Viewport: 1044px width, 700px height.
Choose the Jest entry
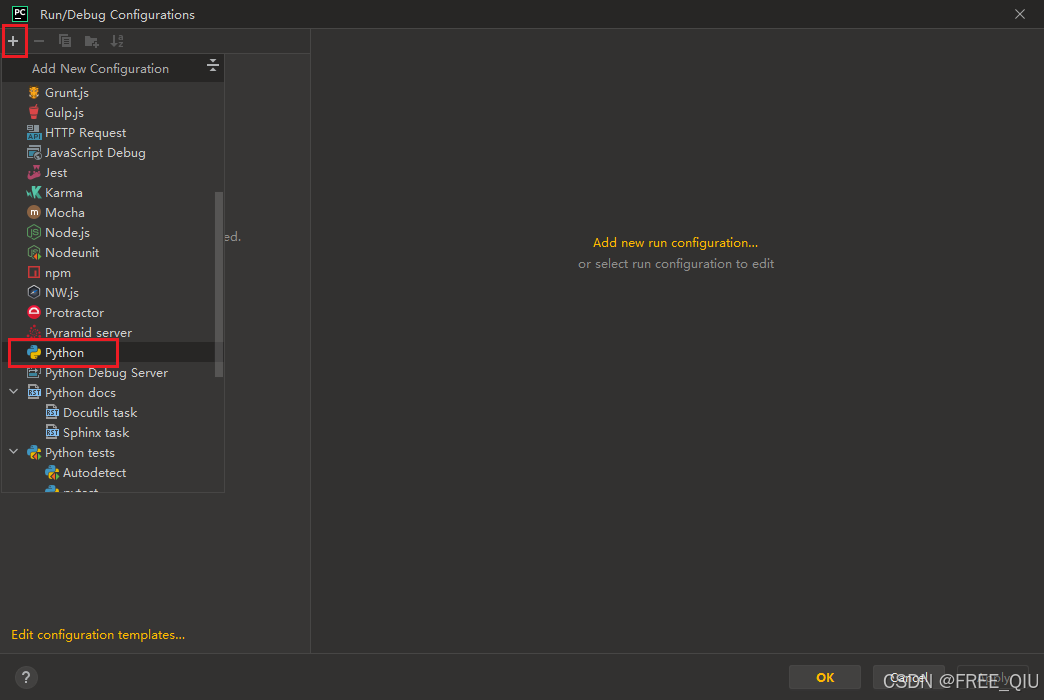tap(56, 173)
